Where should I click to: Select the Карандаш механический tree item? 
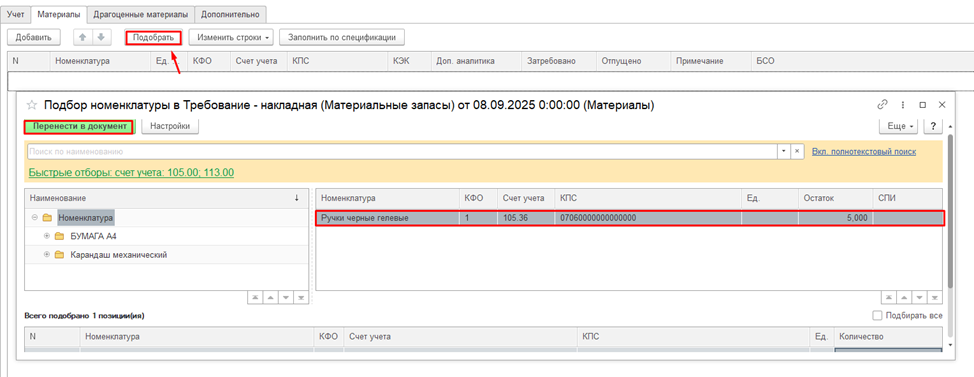pos(119,255)
